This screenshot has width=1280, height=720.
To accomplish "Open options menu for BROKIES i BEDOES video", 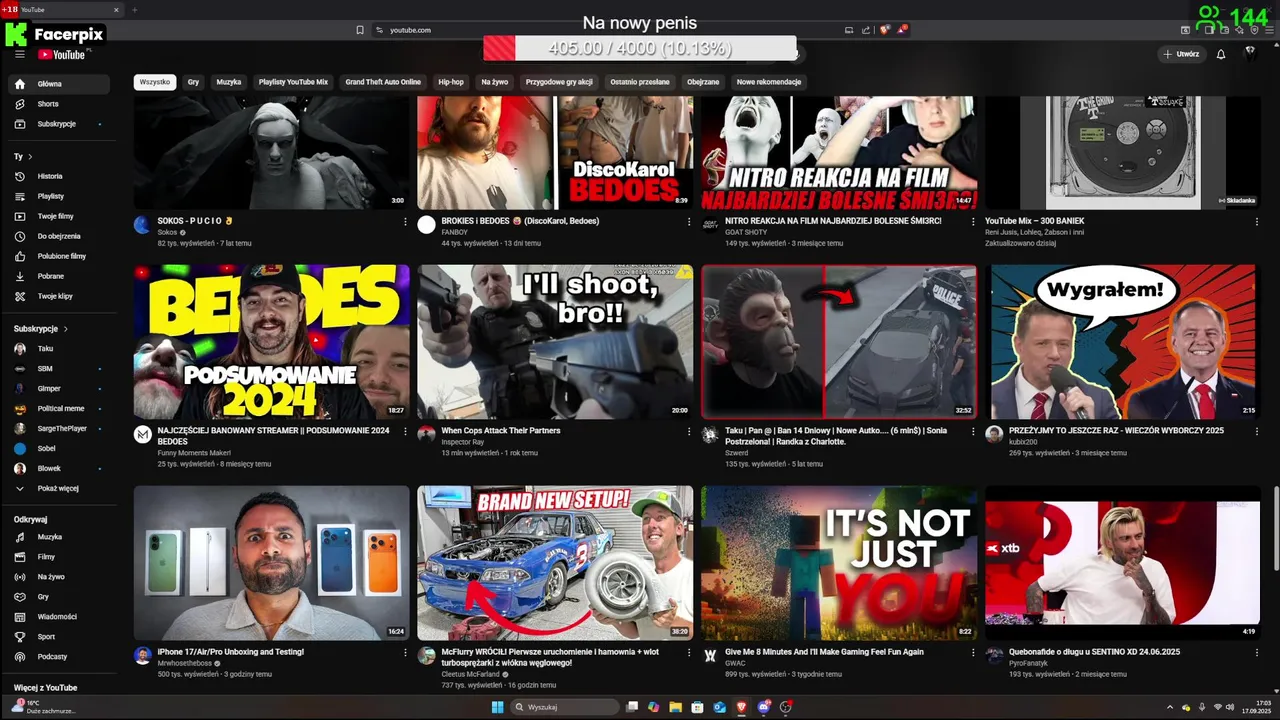I will (689, 222).
